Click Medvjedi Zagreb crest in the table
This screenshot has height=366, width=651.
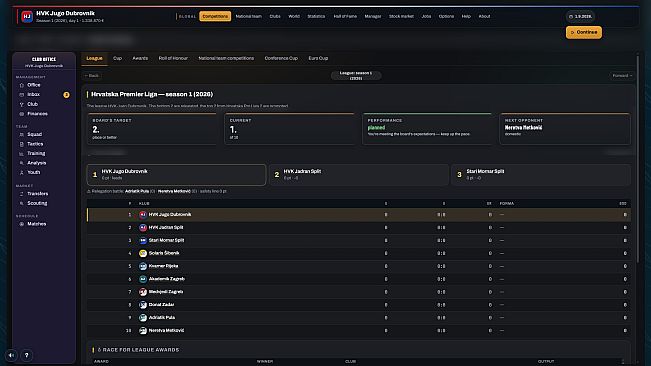click(143, 292)
